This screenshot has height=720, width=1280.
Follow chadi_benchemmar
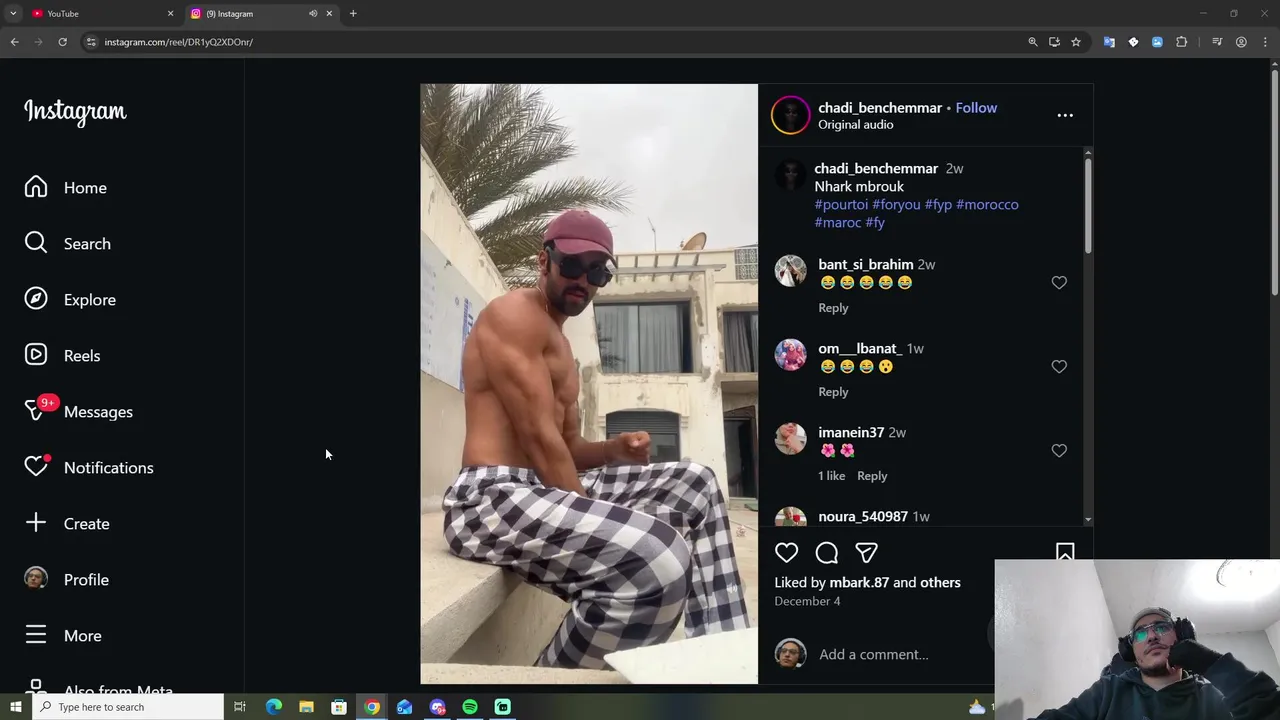click(976, 108)
